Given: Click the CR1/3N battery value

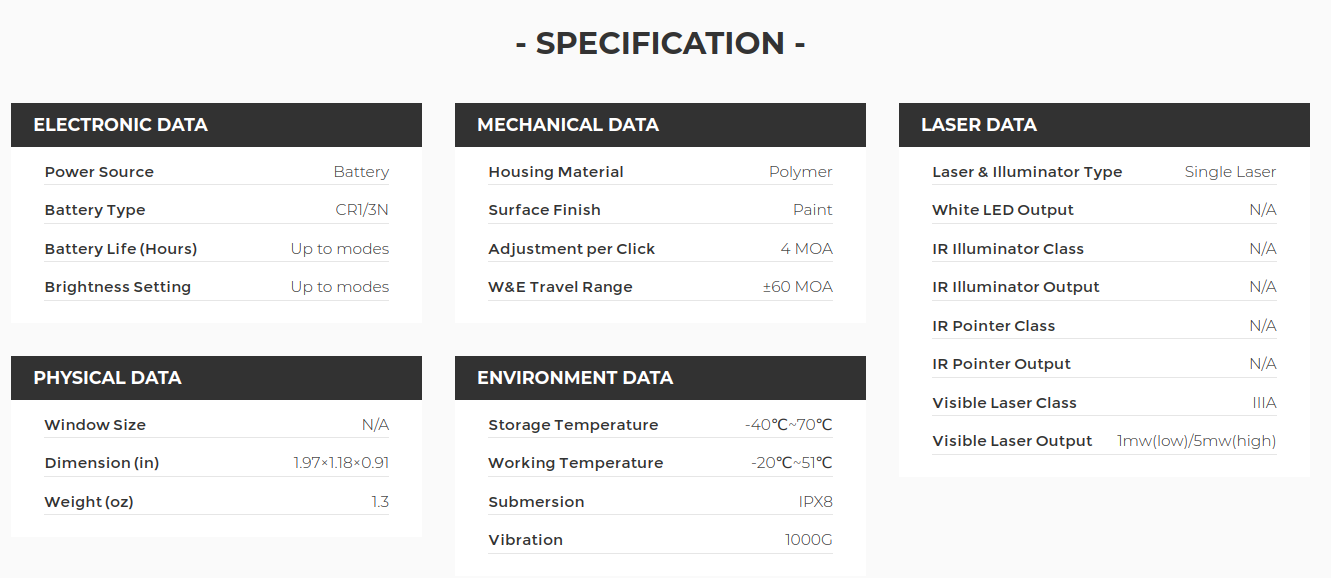Looking at the screenshot, I should [x=362, y=210].
